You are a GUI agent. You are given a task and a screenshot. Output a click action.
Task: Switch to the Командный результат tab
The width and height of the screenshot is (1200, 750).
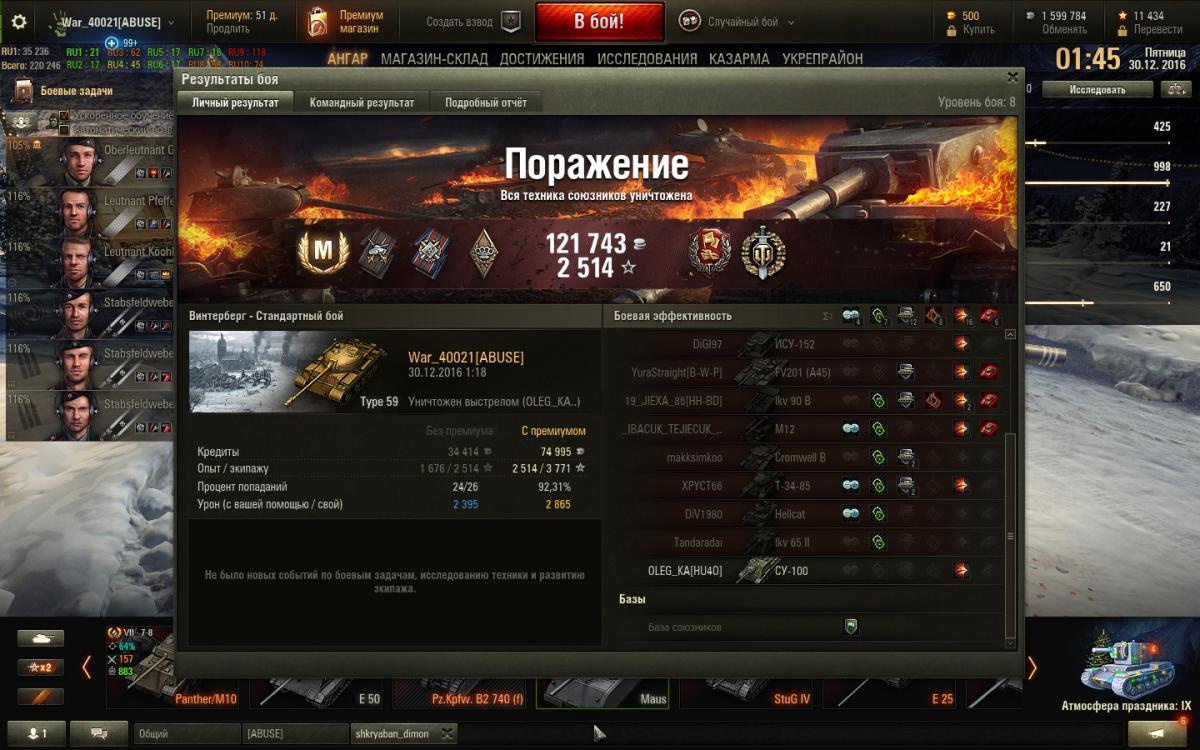pyautogui.click(x=362, y=102)
